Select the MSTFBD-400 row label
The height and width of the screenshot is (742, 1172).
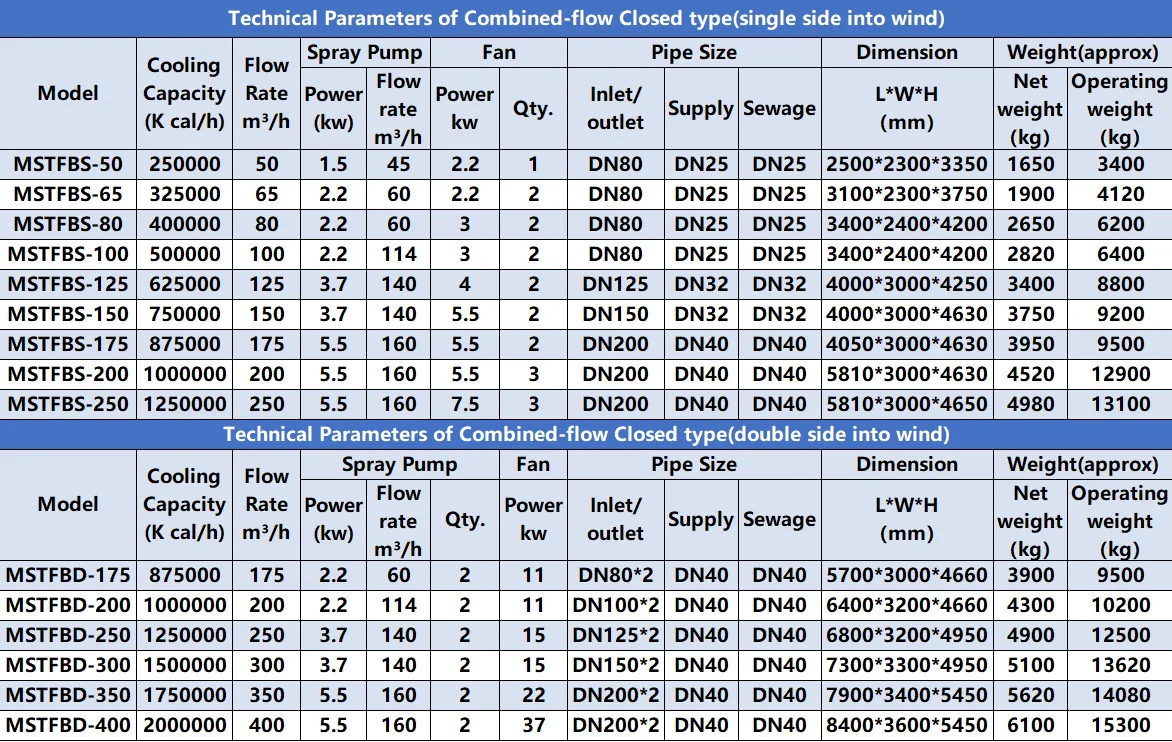(68, 725)
